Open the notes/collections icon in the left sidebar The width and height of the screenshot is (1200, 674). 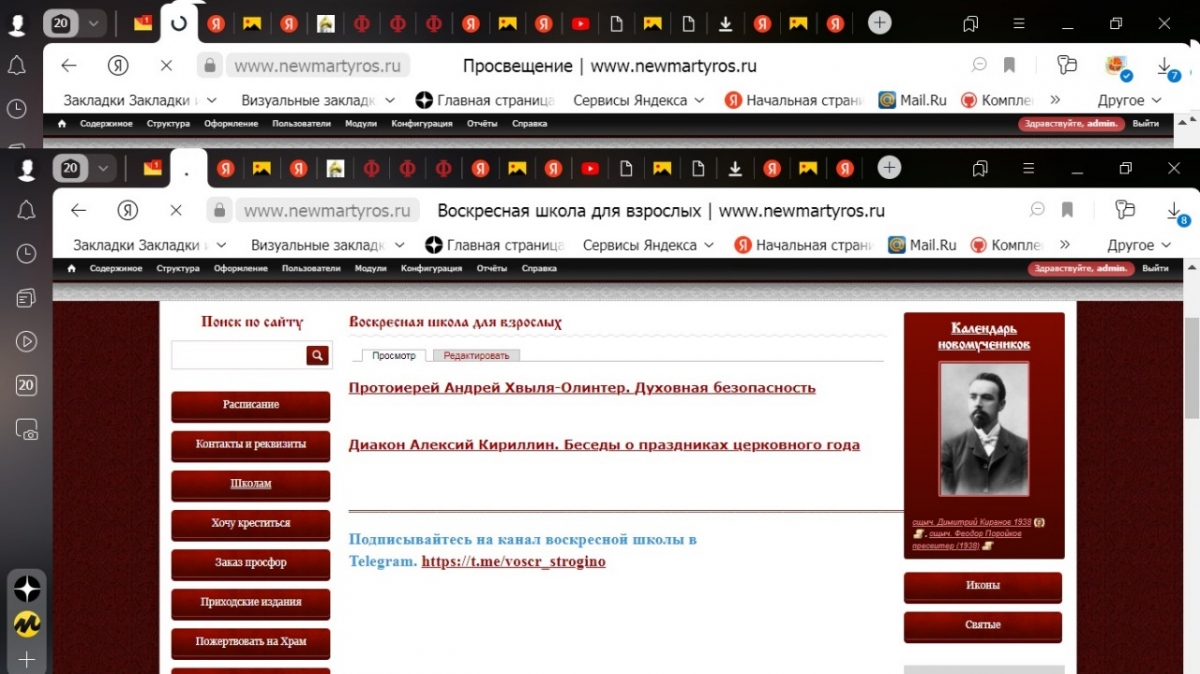point(27,298)
